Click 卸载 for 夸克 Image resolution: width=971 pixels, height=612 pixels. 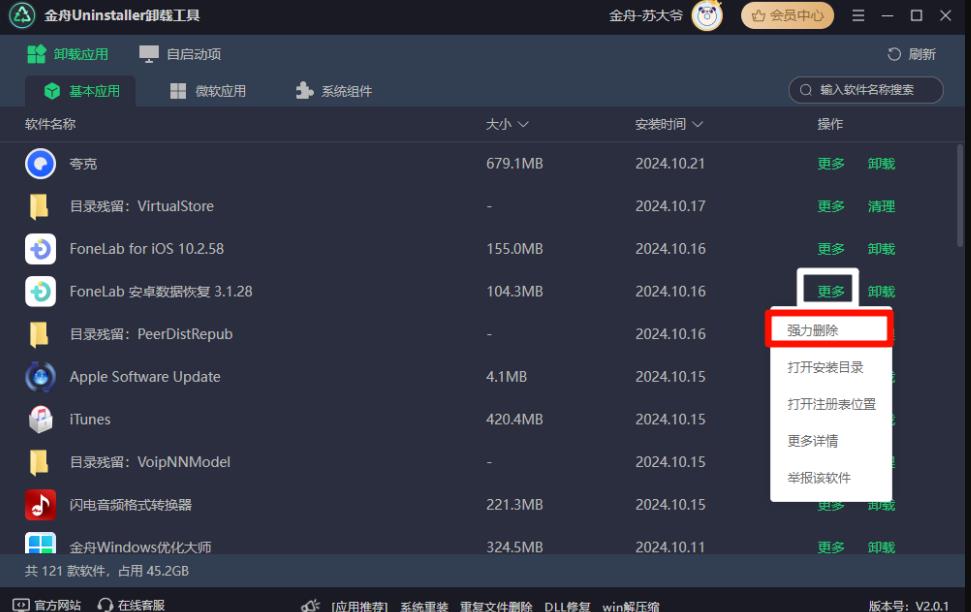coord(881,164)
